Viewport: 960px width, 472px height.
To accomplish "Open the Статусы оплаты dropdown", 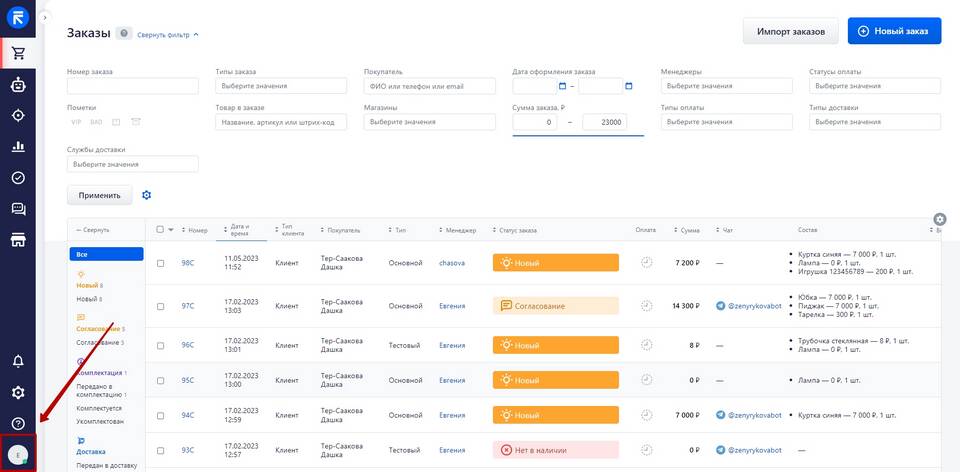I will tap(875, 86).
